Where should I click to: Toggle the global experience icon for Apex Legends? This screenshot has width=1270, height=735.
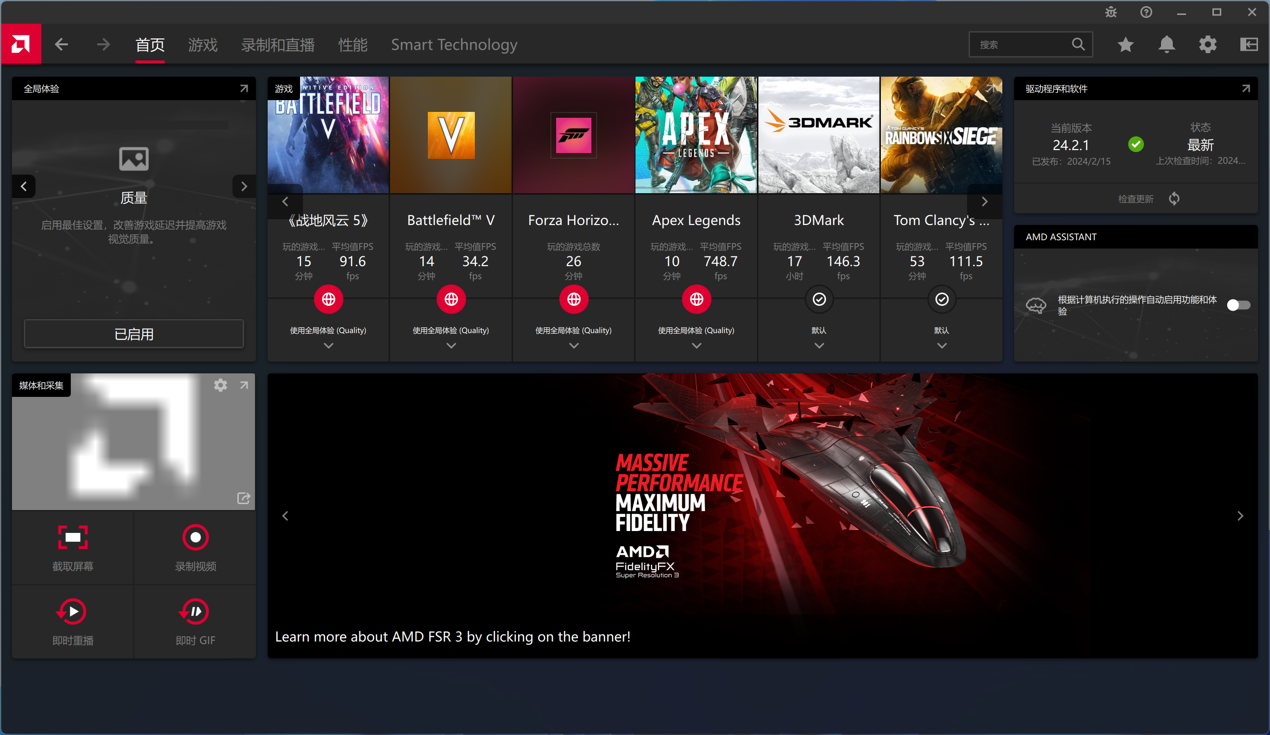(696, 299)
